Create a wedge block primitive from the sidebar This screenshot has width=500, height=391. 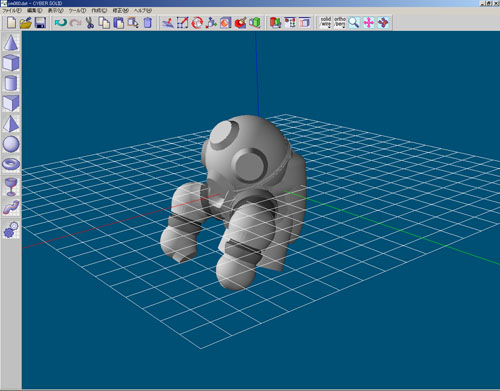click(x=11, y=103)
